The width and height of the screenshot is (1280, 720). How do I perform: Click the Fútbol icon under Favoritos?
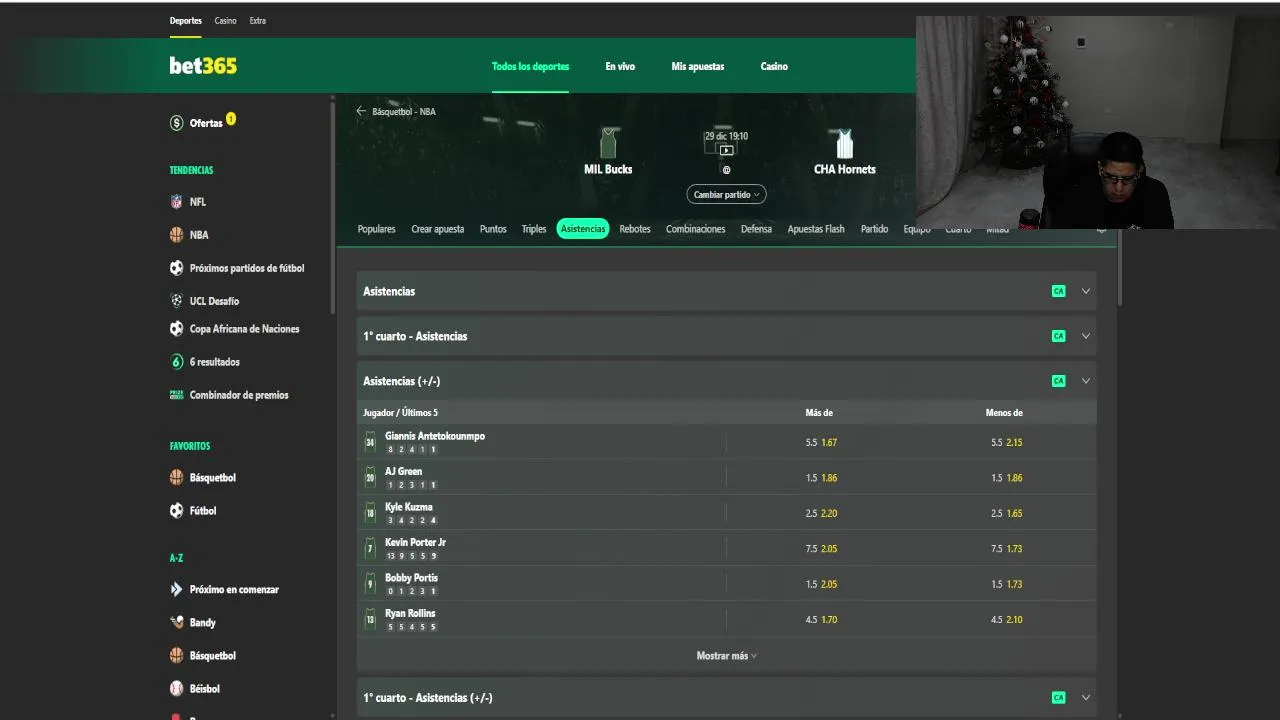[x=177, y=511]
